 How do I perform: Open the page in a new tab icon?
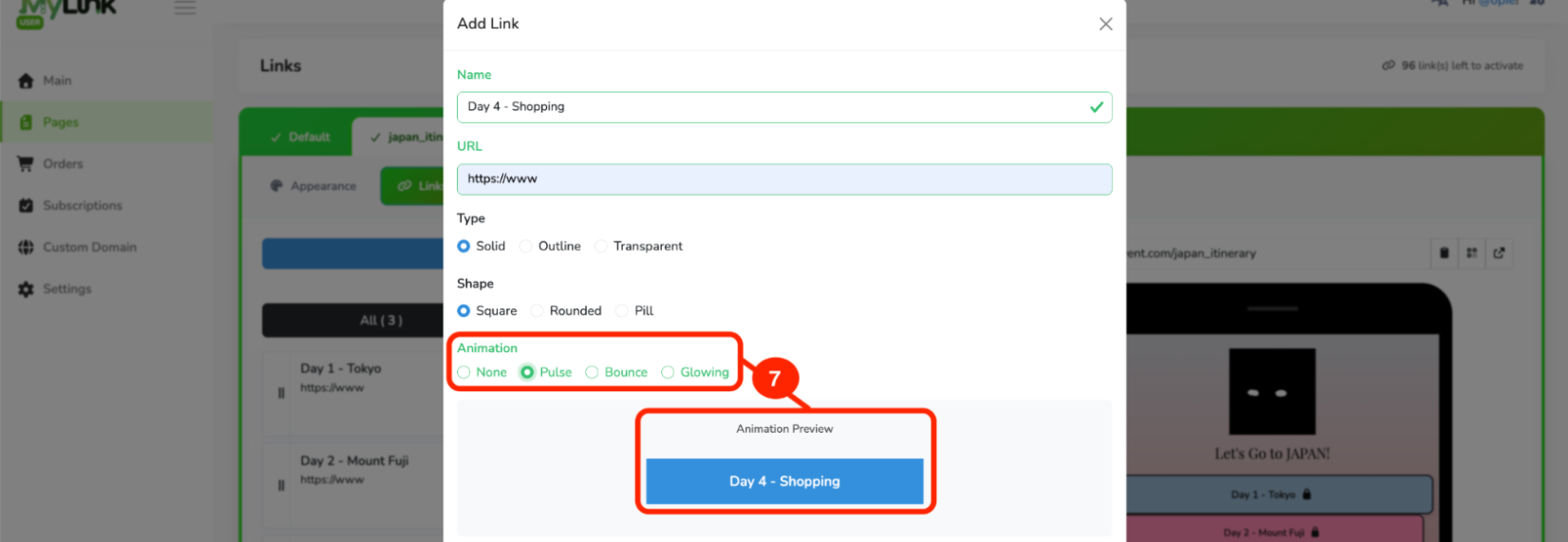1499,253
